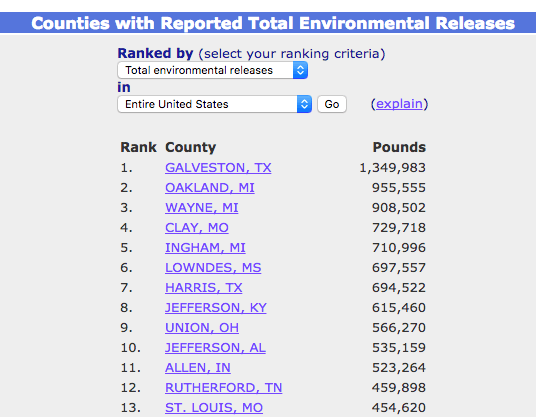Open ST. LOUIS, MO county link
The width and height of the screenshot is (536, 417).
[x=214, y=408]
